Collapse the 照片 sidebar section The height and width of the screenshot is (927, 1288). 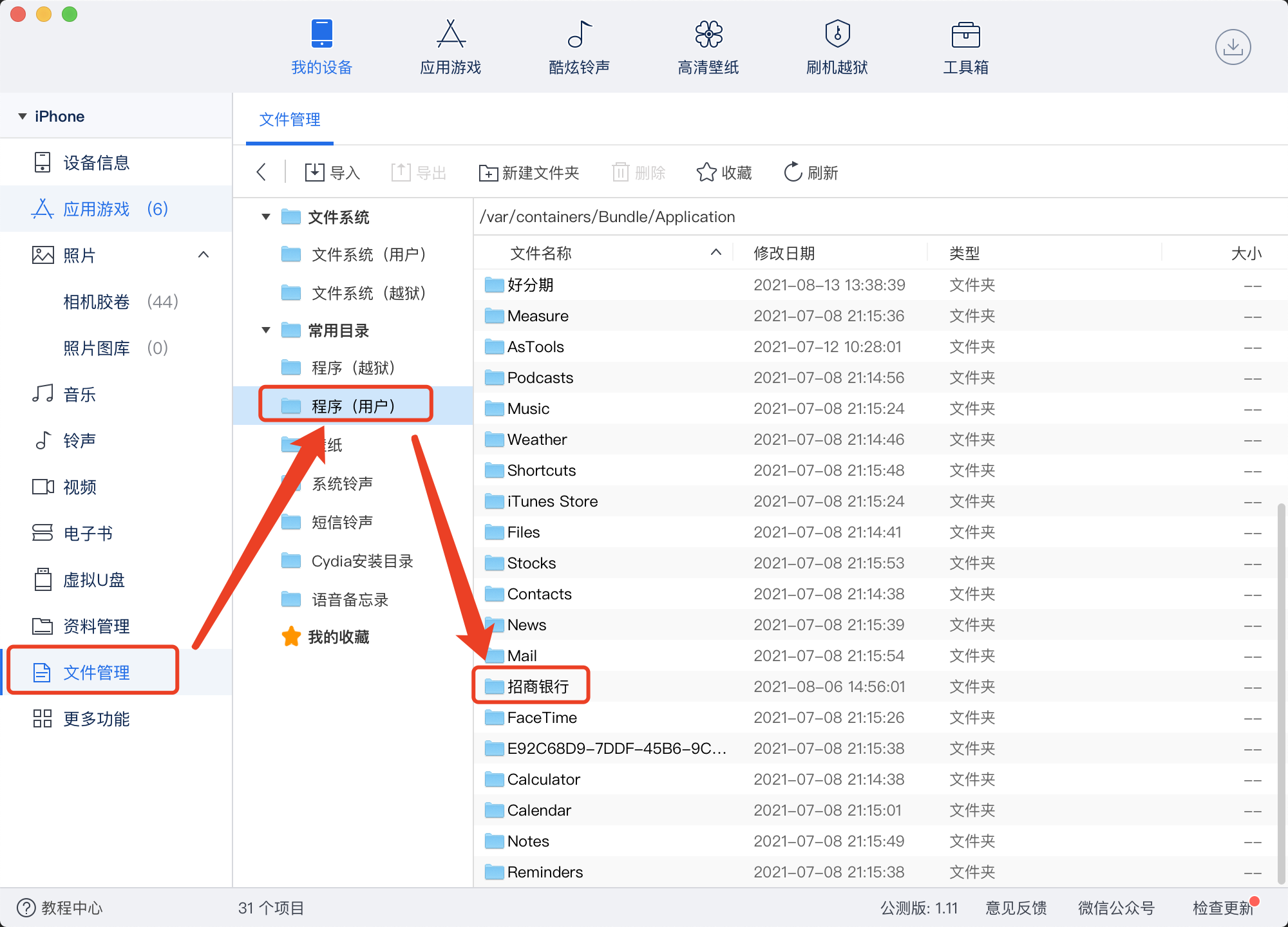[204, 255]
